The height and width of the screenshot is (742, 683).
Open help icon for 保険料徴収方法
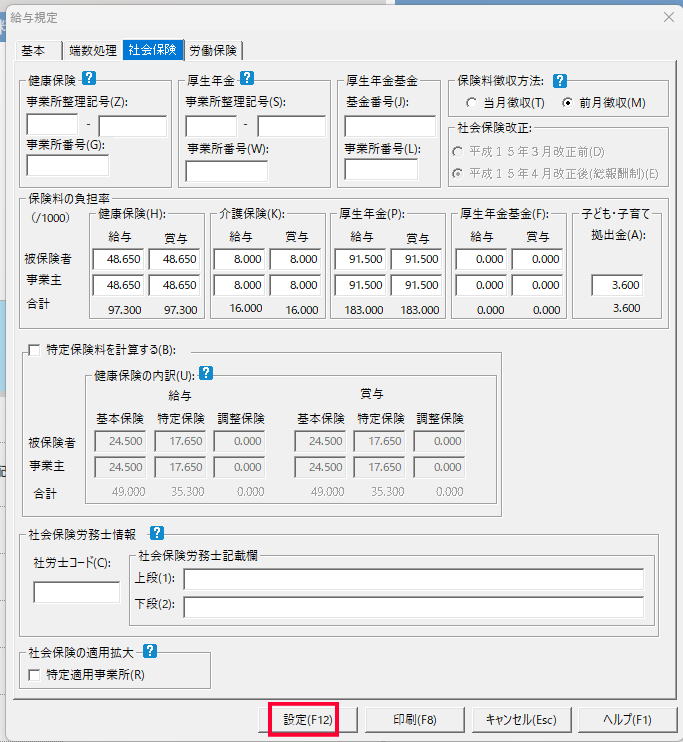(560, 80)
